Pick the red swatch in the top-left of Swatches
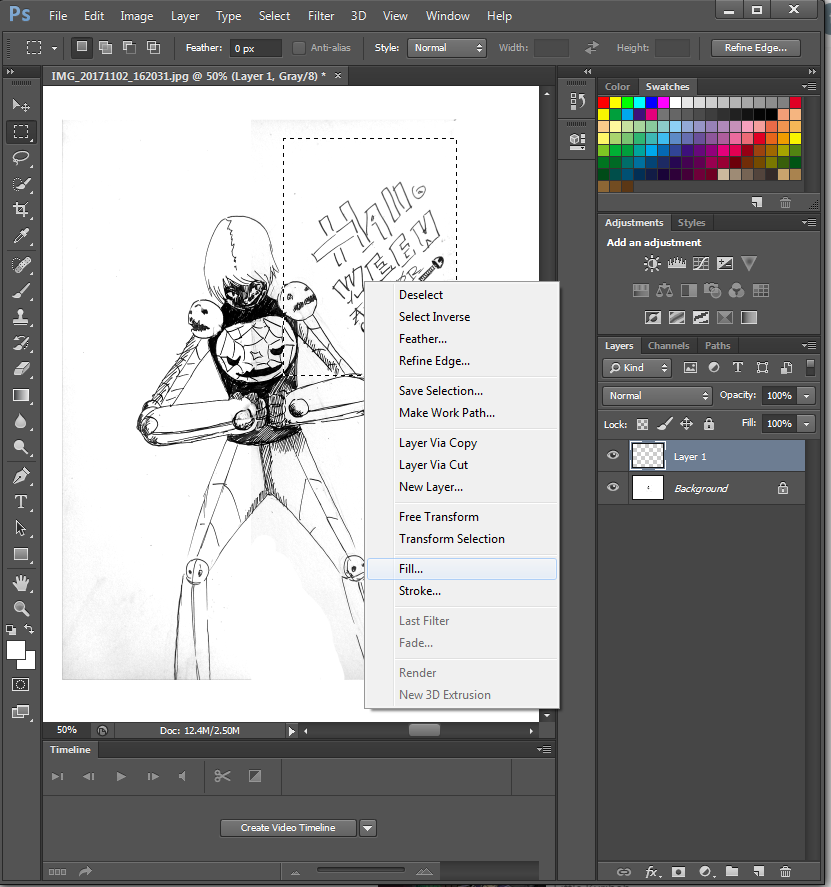The width and height of the screenshot is (831, 887). (604, 102)
